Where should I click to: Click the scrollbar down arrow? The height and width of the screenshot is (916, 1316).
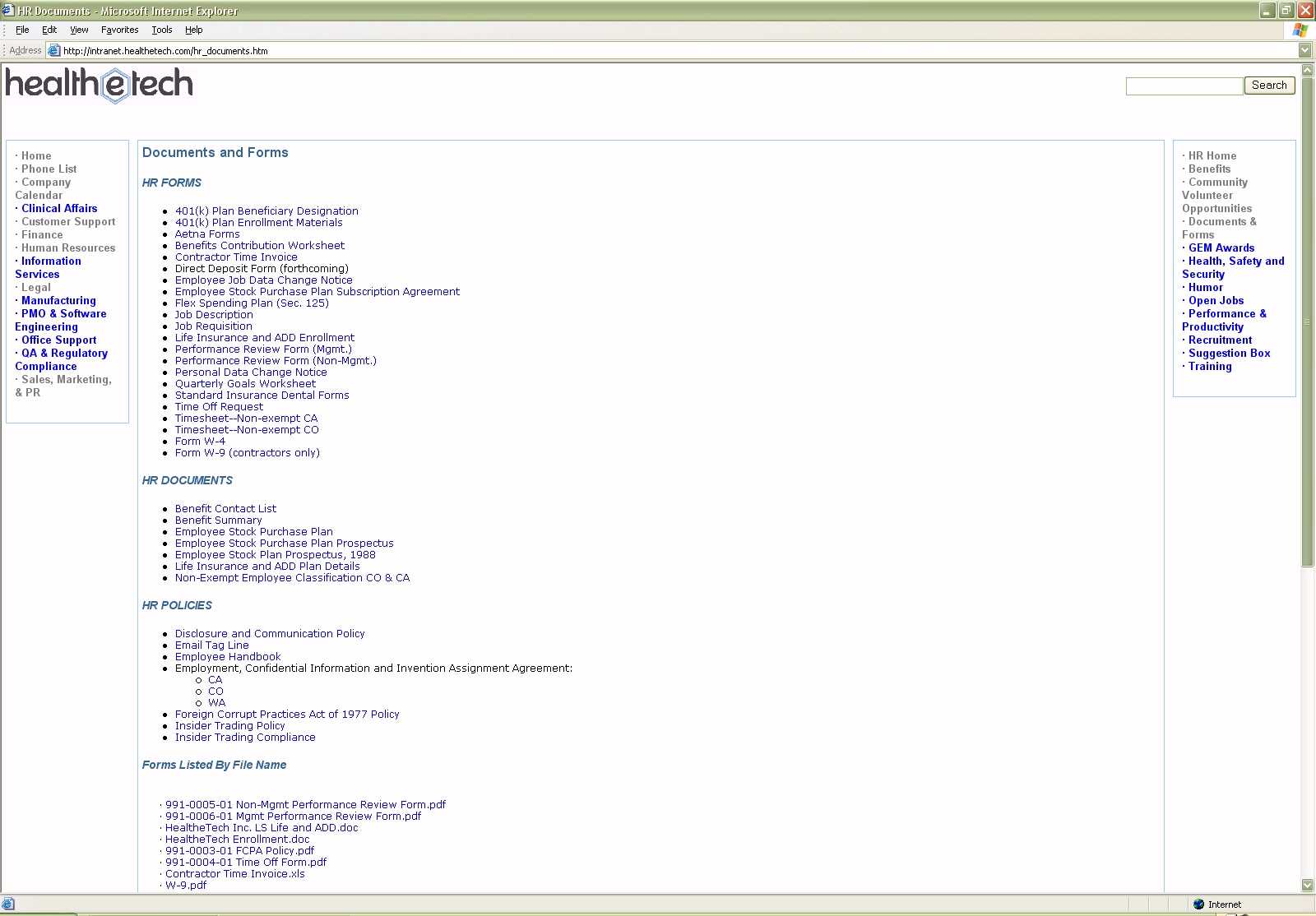pos(1308,885)
